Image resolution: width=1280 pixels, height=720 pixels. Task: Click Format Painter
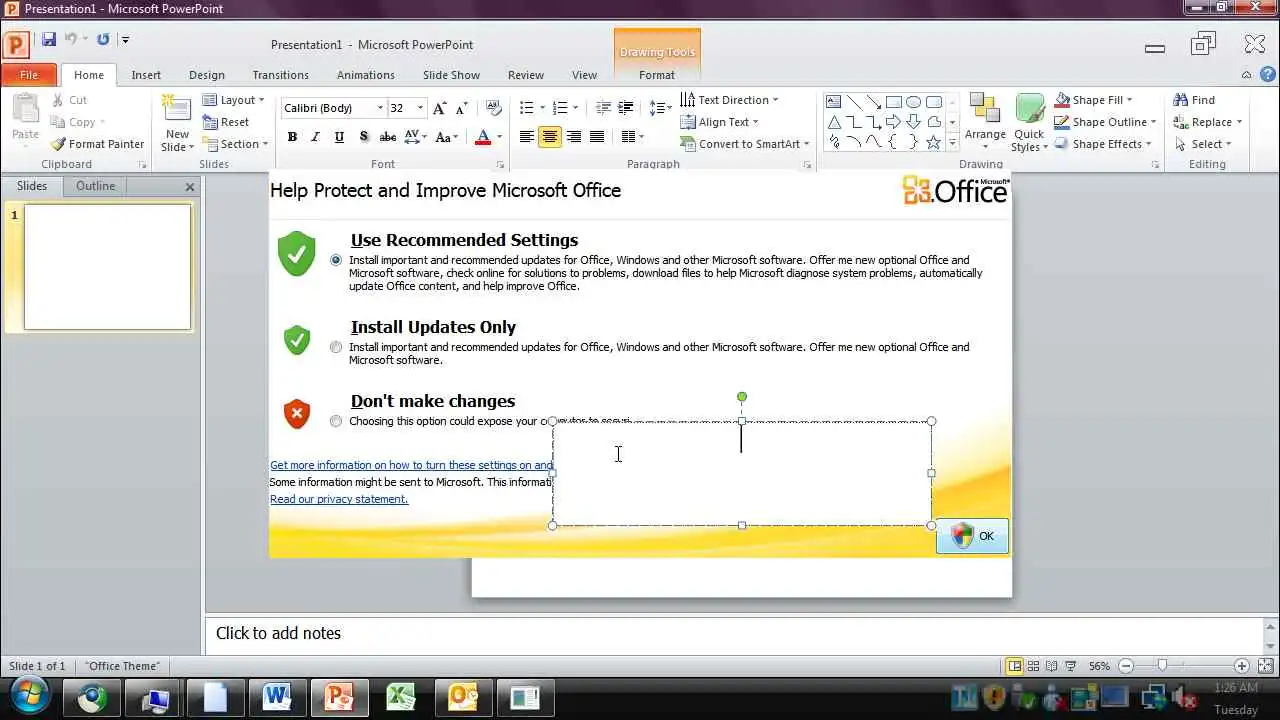pos(97,144)
